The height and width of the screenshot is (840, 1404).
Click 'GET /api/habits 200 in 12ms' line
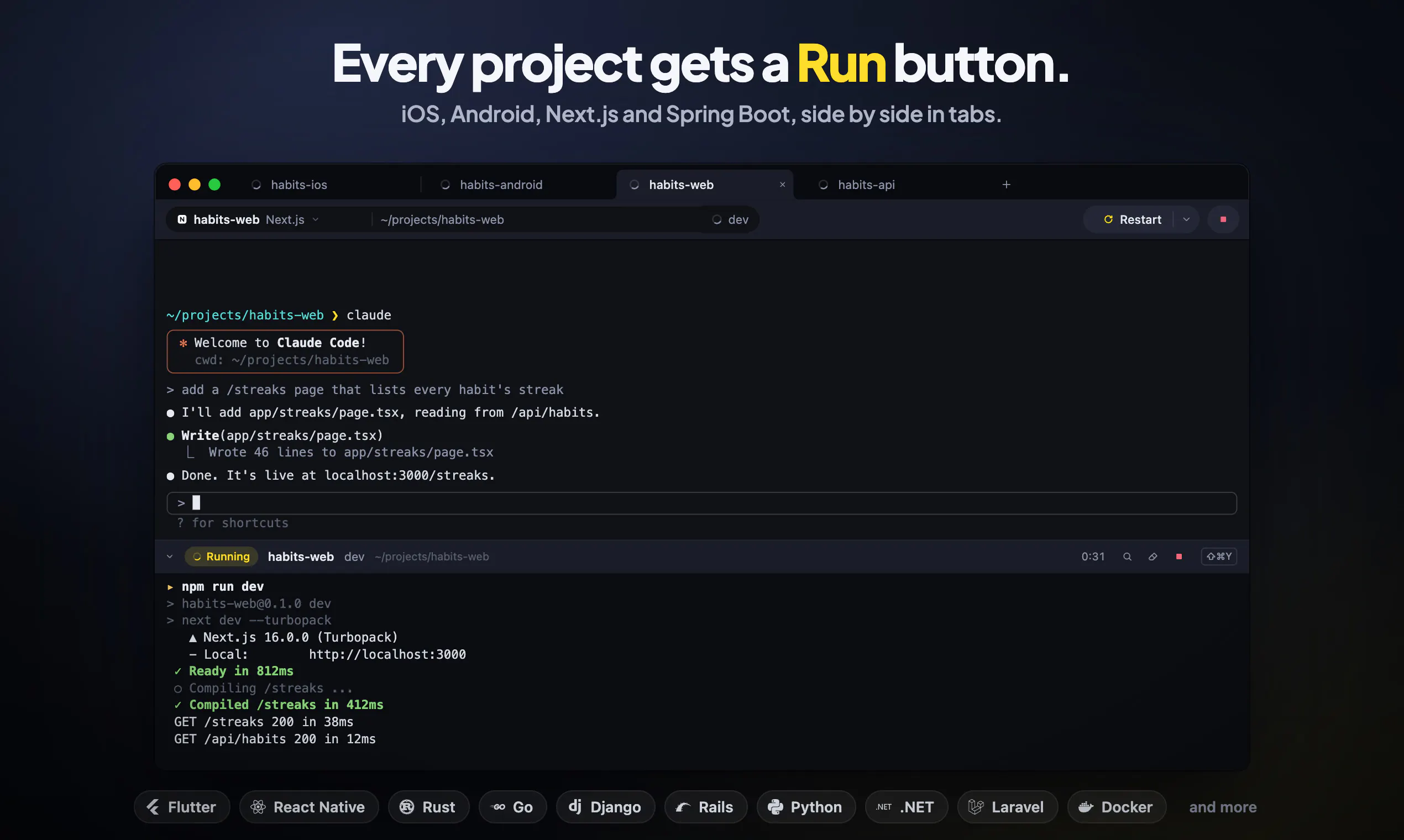tap(275, 739)
